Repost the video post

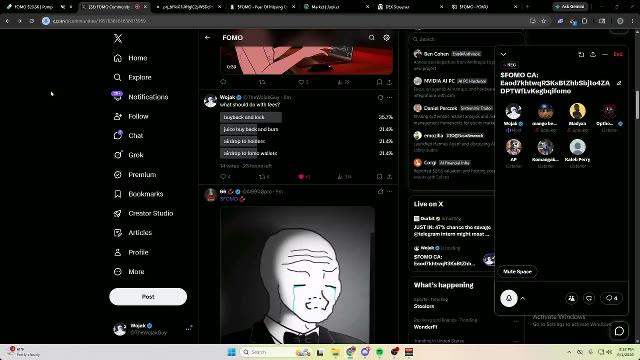pos(262,82)
